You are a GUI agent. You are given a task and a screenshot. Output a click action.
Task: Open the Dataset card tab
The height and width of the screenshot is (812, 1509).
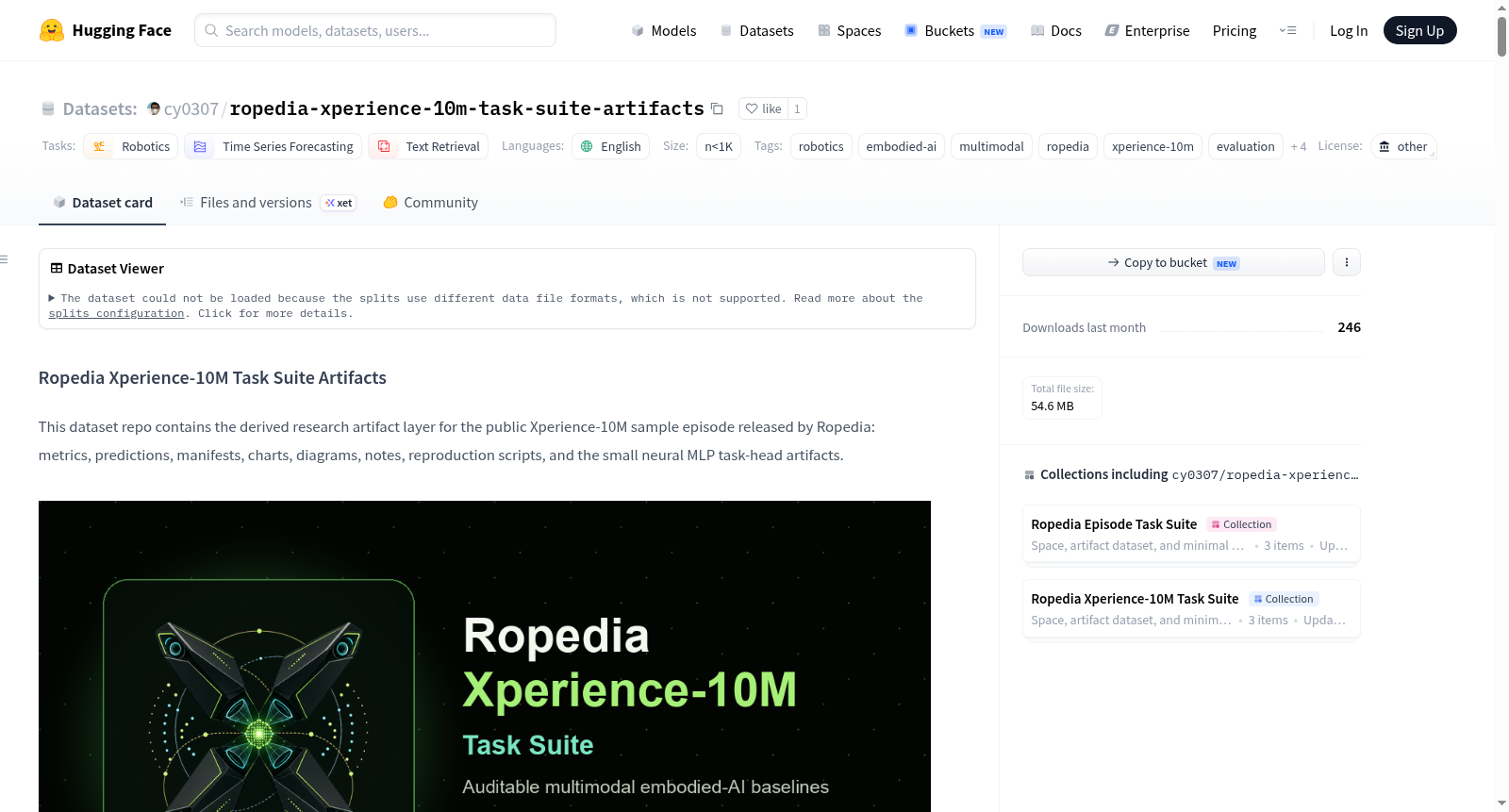102,202
